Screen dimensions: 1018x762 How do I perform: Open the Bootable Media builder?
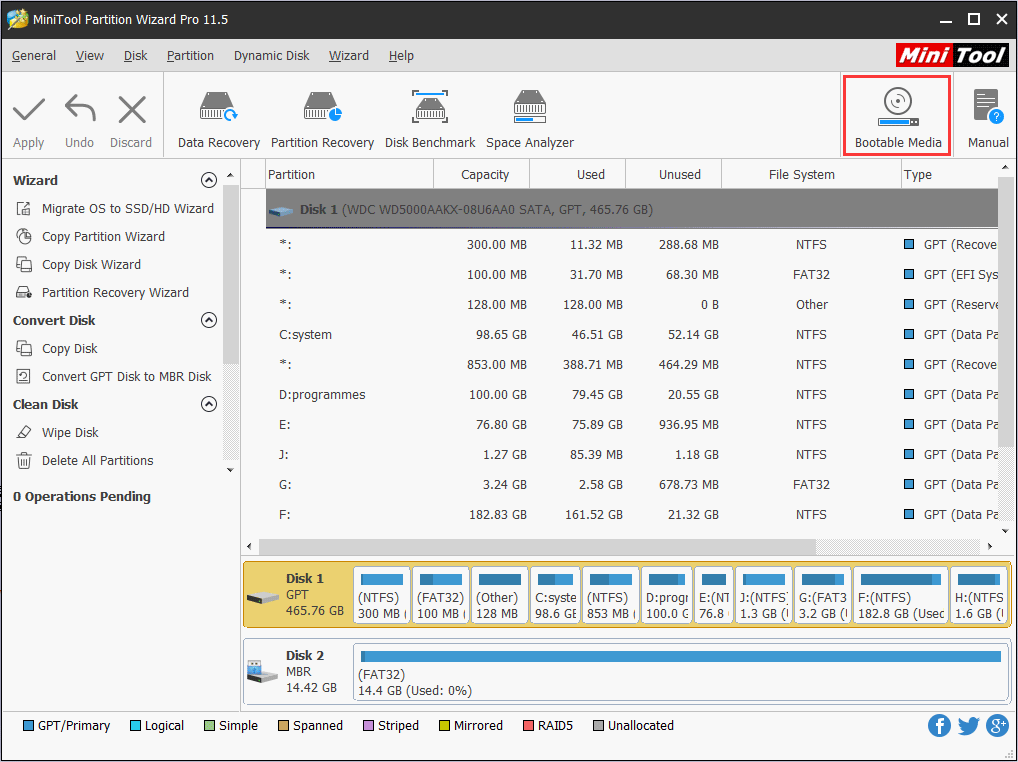point(898,117)
